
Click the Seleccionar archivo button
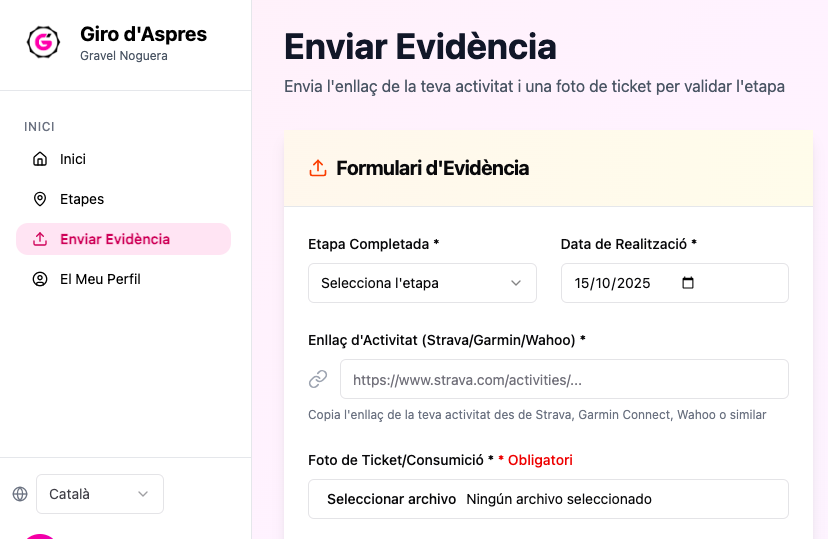pyautogui.click(x=391, y=499)
